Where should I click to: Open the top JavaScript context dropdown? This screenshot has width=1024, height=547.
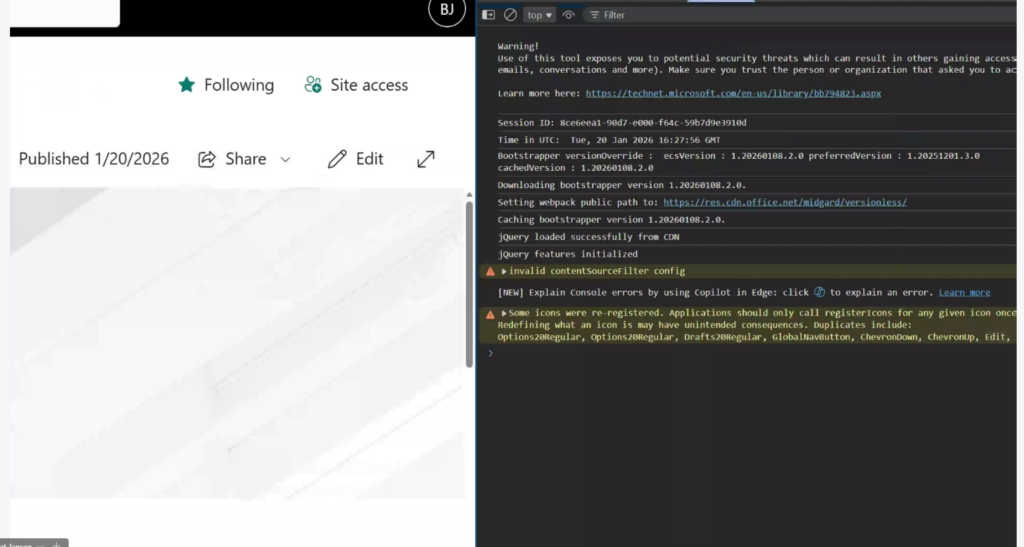tap(540, 15)
